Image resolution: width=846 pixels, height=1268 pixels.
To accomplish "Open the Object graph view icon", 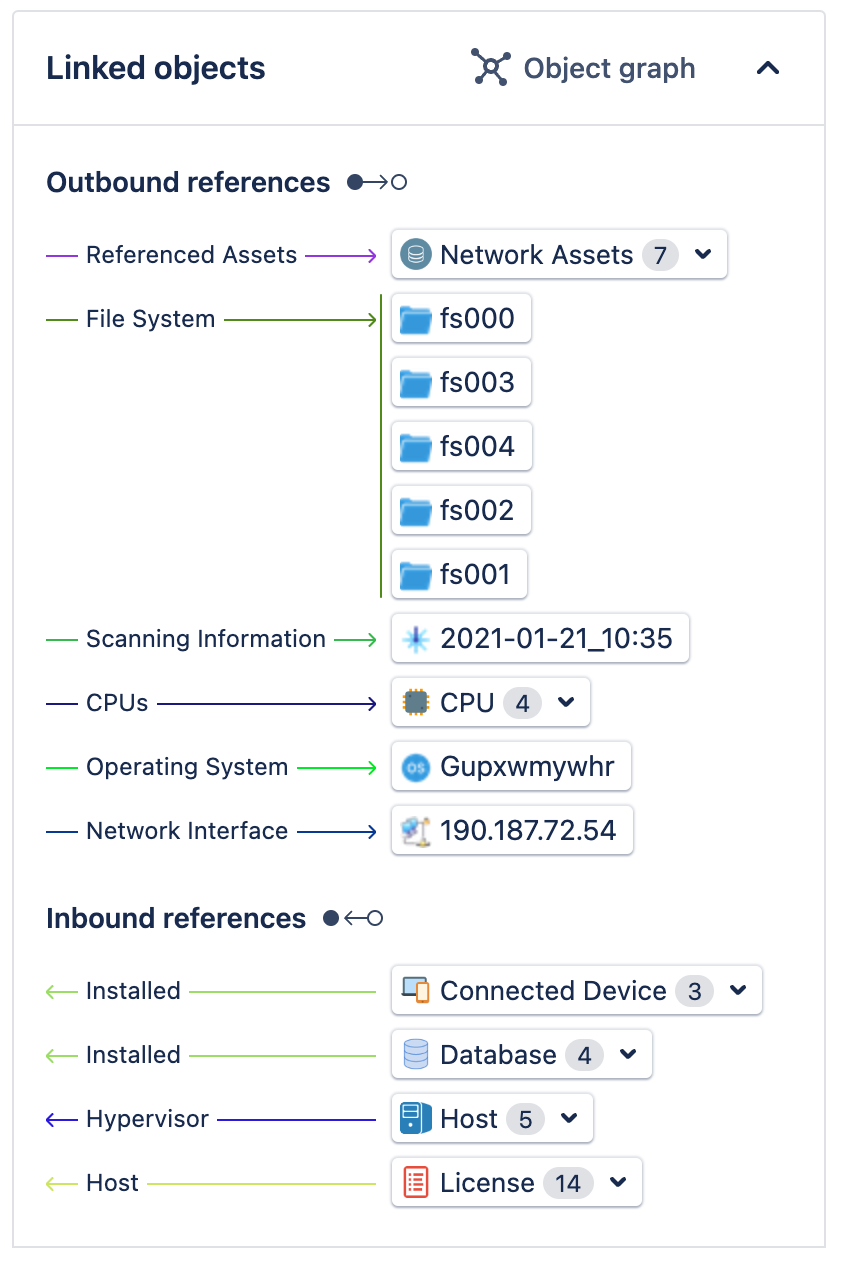I will point(491,68).
